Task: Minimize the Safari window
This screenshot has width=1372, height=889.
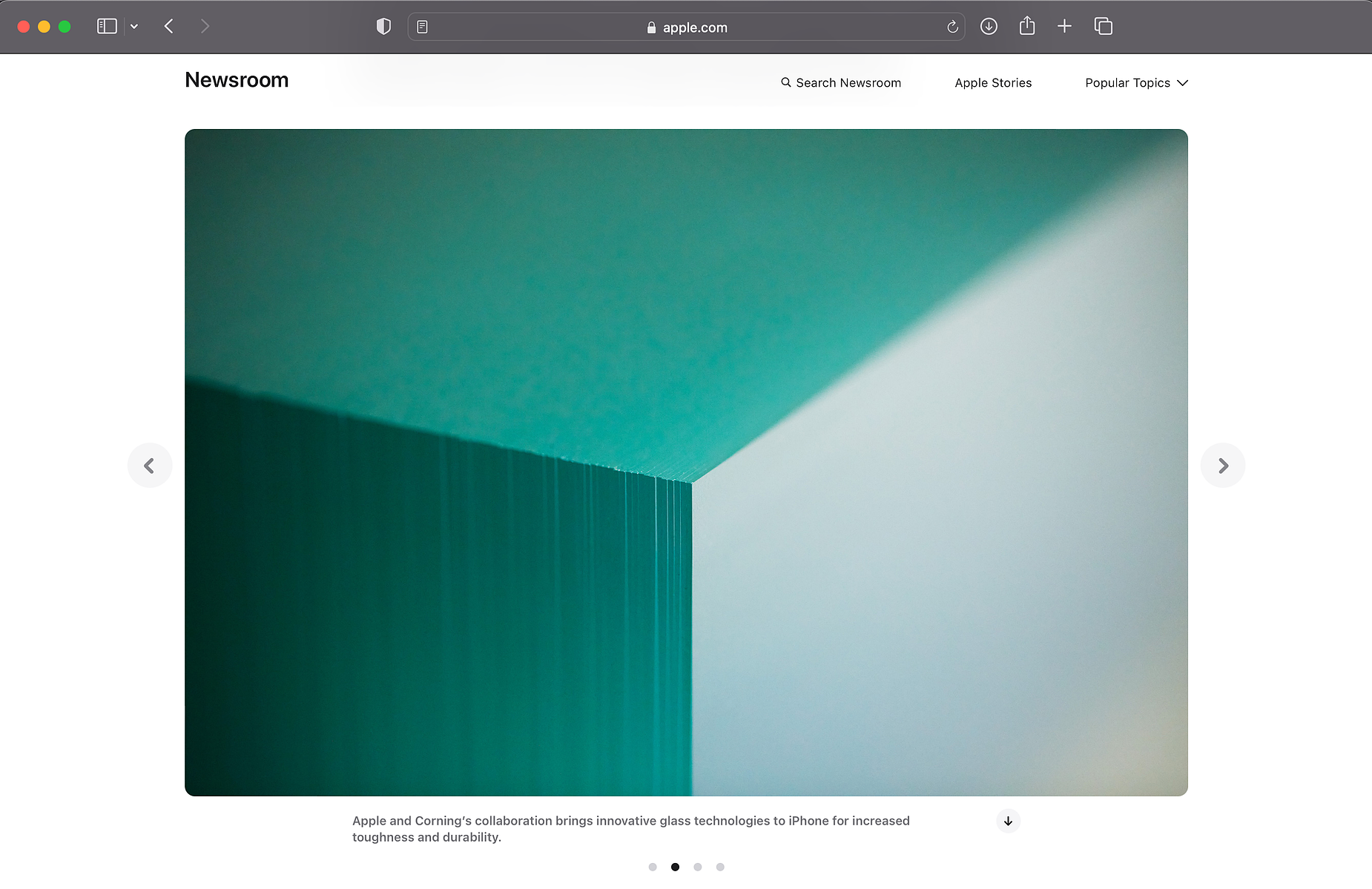Action: click(x=44, y=27)
